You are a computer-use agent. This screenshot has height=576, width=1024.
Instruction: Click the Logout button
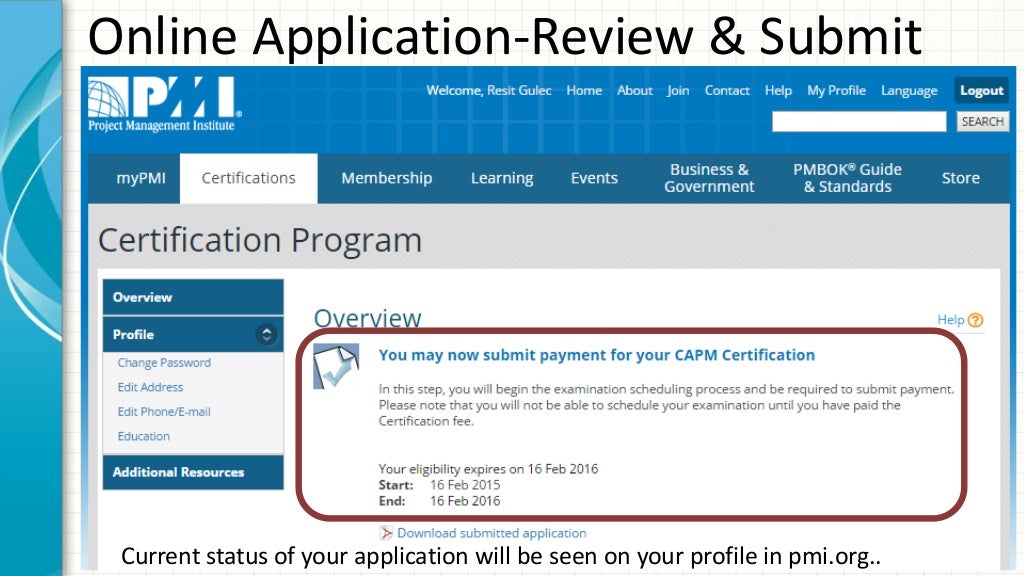pyautogui.click(x=982, y=91)
